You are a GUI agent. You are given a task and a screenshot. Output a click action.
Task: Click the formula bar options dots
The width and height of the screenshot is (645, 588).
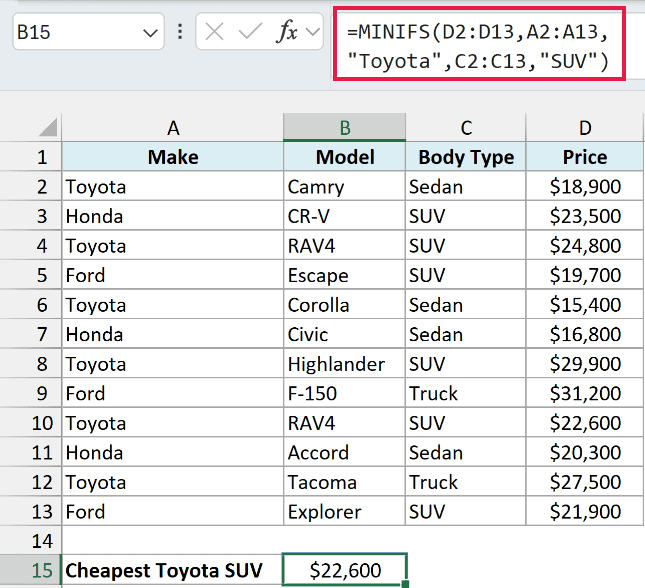coord(180,32)
